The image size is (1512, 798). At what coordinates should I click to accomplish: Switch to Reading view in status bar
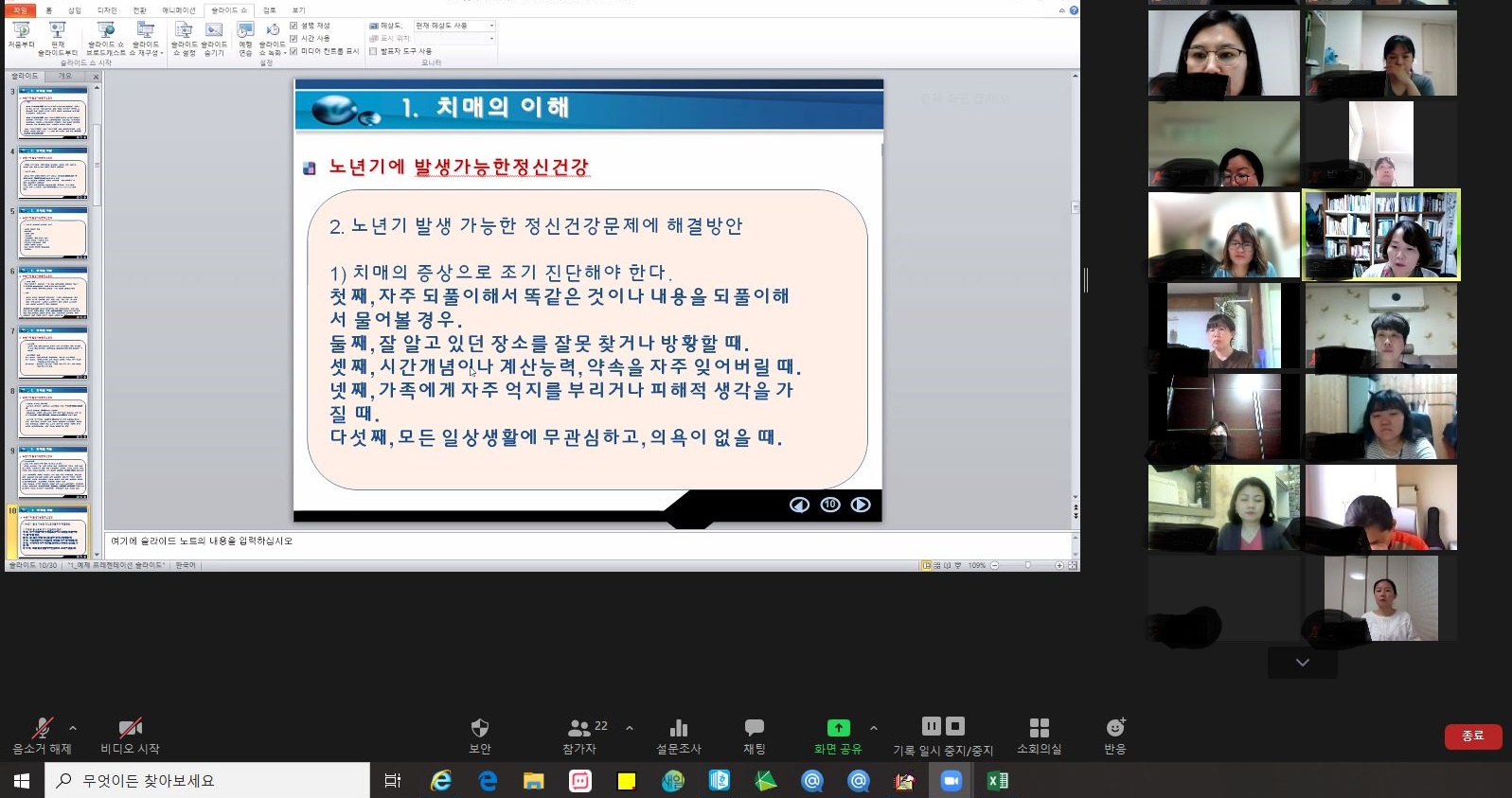click(x=948, y=565)
